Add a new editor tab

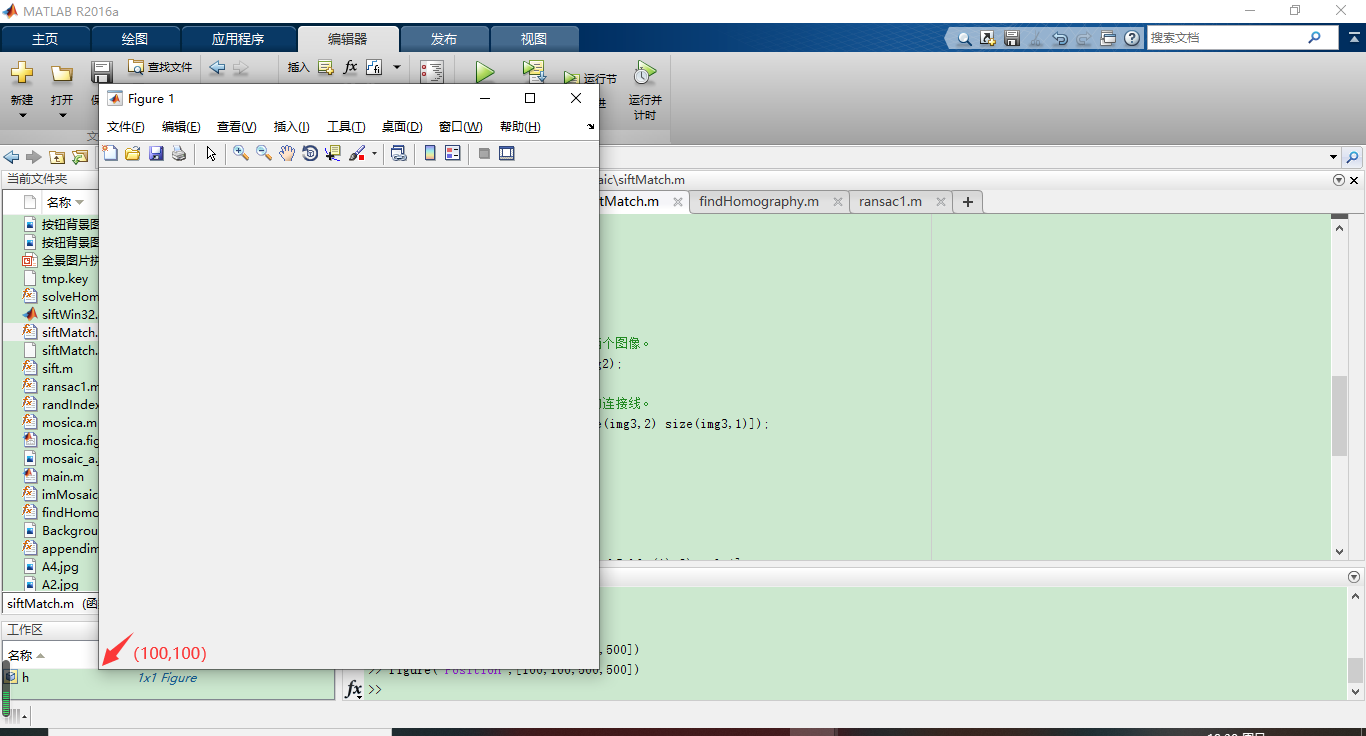coord(967,202)
